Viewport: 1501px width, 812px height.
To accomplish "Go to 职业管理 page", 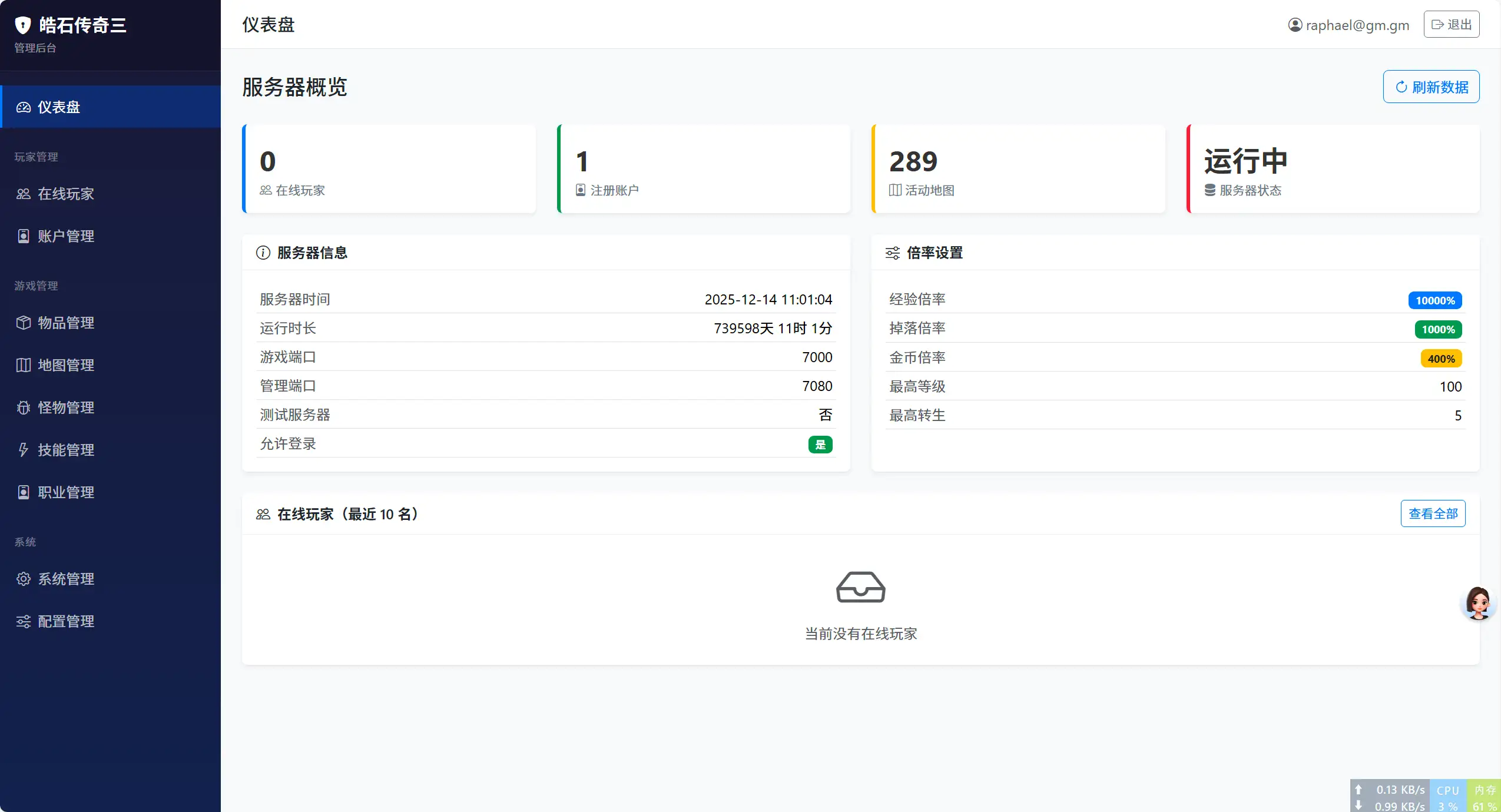I will (x=66, y=492).
